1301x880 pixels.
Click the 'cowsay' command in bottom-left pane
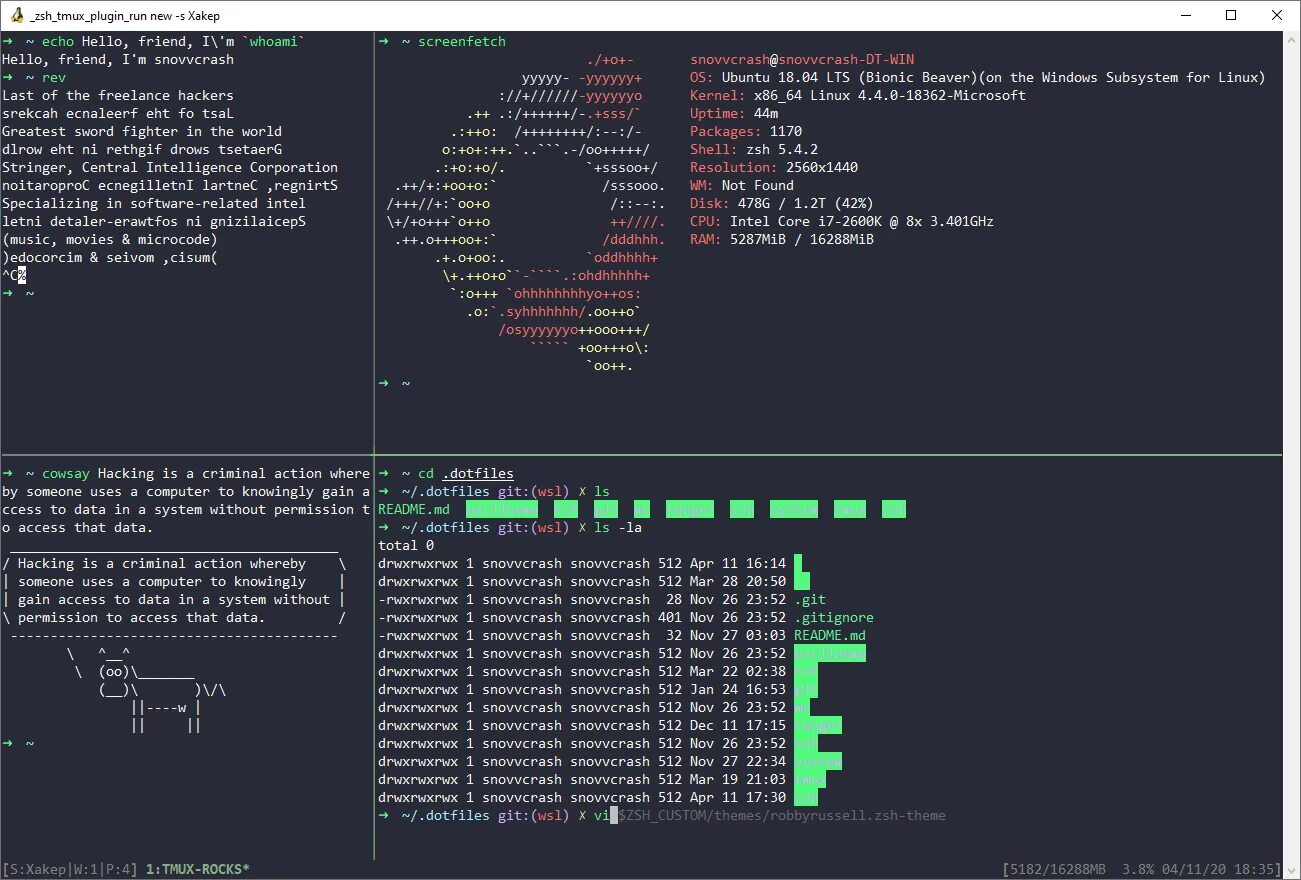(x=66, y=473)
